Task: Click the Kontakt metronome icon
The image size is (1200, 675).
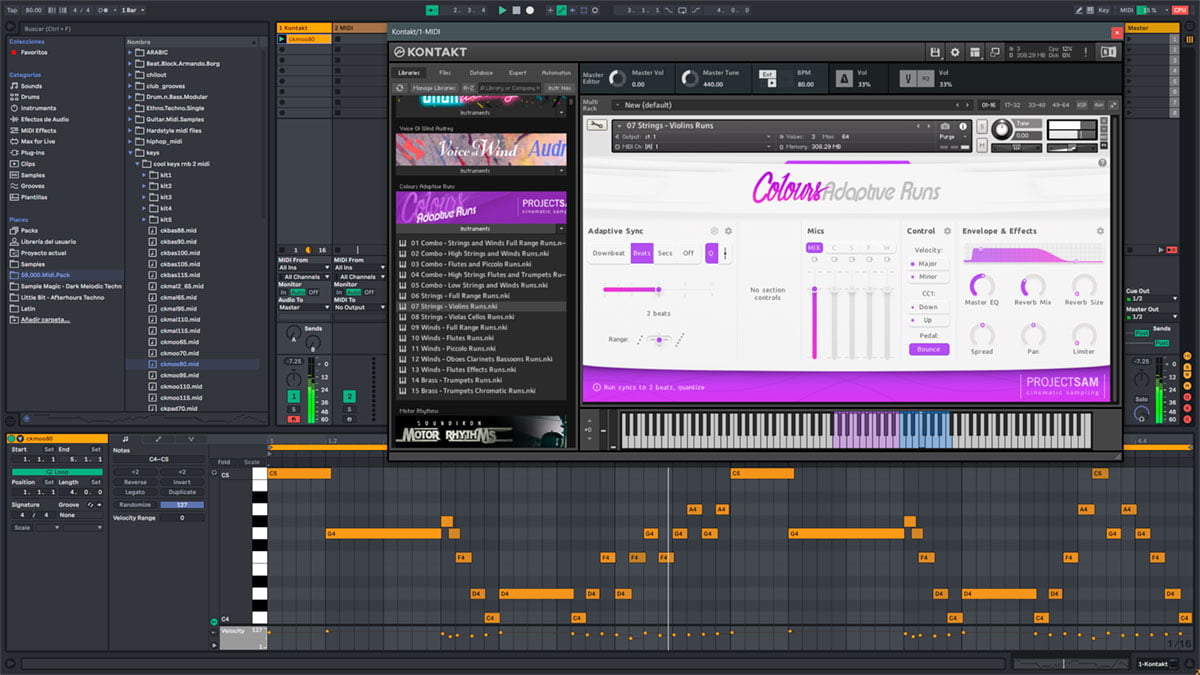Action: coord(845,78)
